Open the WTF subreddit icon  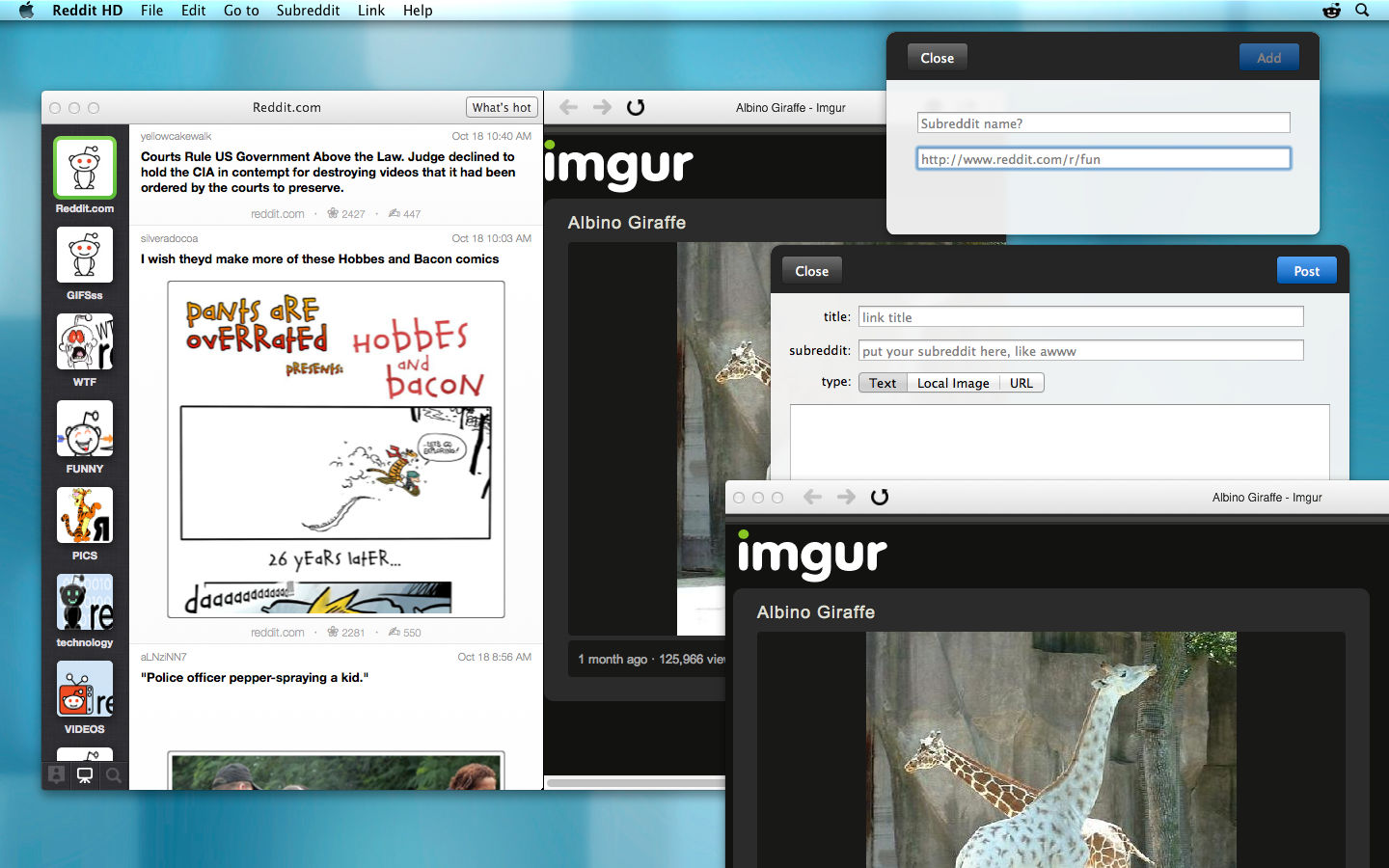pyautogui.click(x=85, y=341)
